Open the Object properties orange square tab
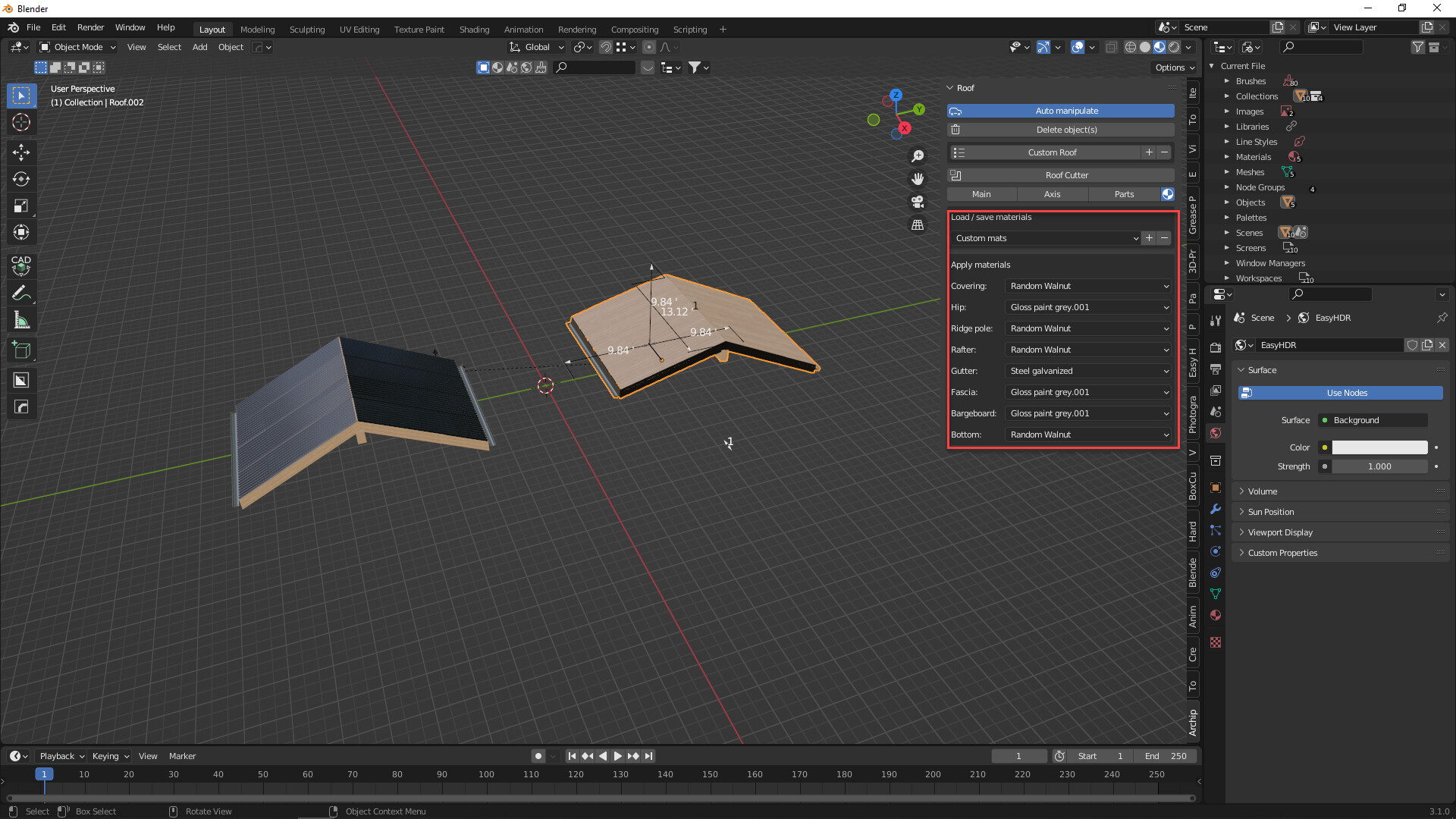 (1216, 488)
